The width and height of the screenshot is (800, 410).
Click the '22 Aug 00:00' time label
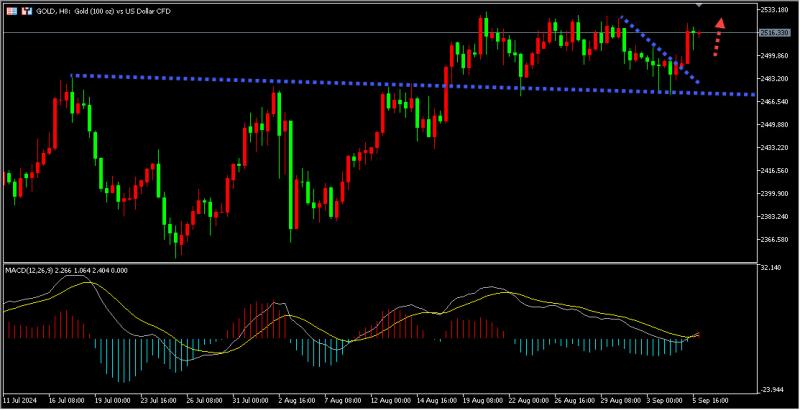click(530, 400)
